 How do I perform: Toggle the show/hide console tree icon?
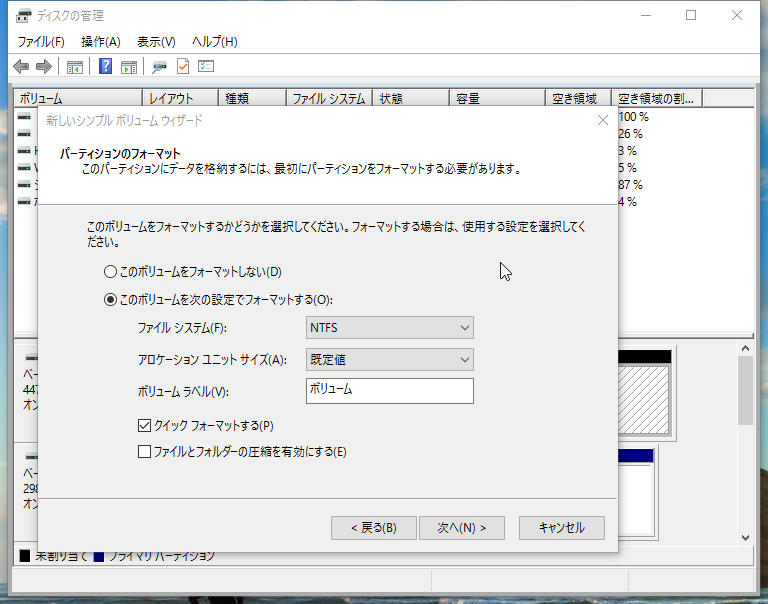tap(74, 67)
